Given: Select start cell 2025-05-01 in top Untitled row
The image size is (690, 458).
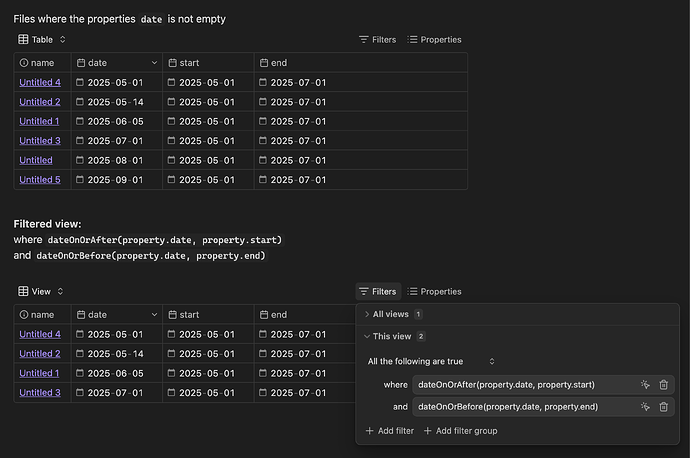Looking at the screenshot, I should click(208, 160).
